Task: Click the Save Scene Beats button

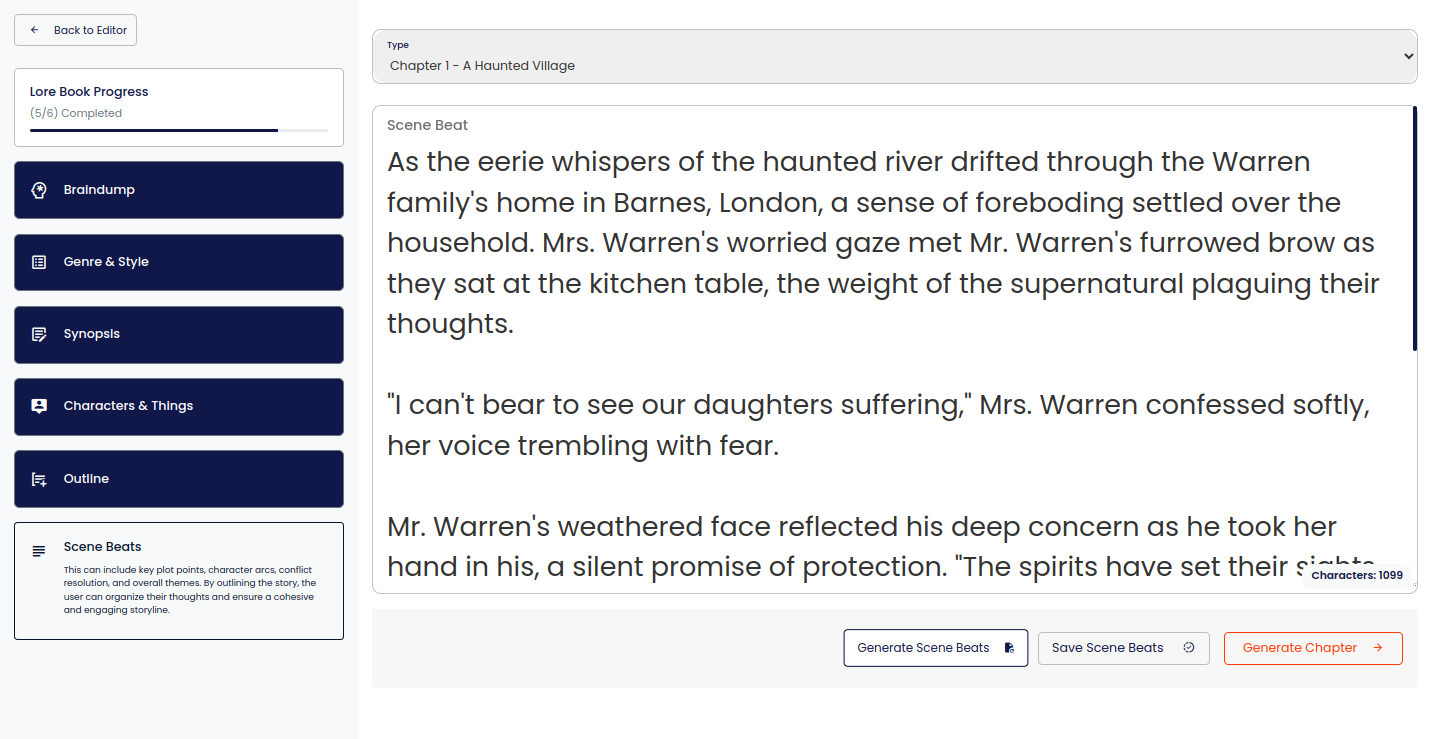Action: coord(1123,648)
